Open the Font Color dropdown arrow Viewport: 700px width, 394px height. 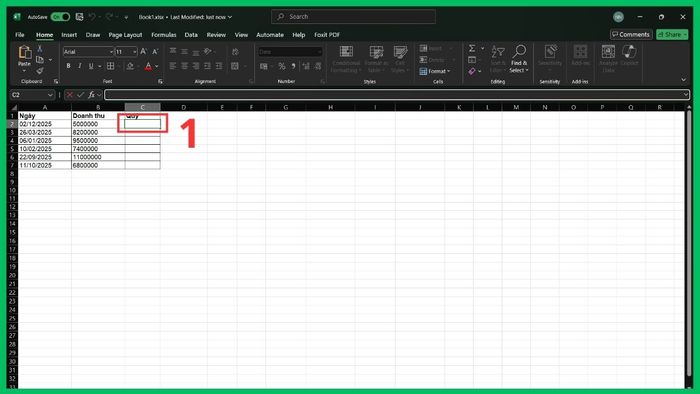point(157,66)
